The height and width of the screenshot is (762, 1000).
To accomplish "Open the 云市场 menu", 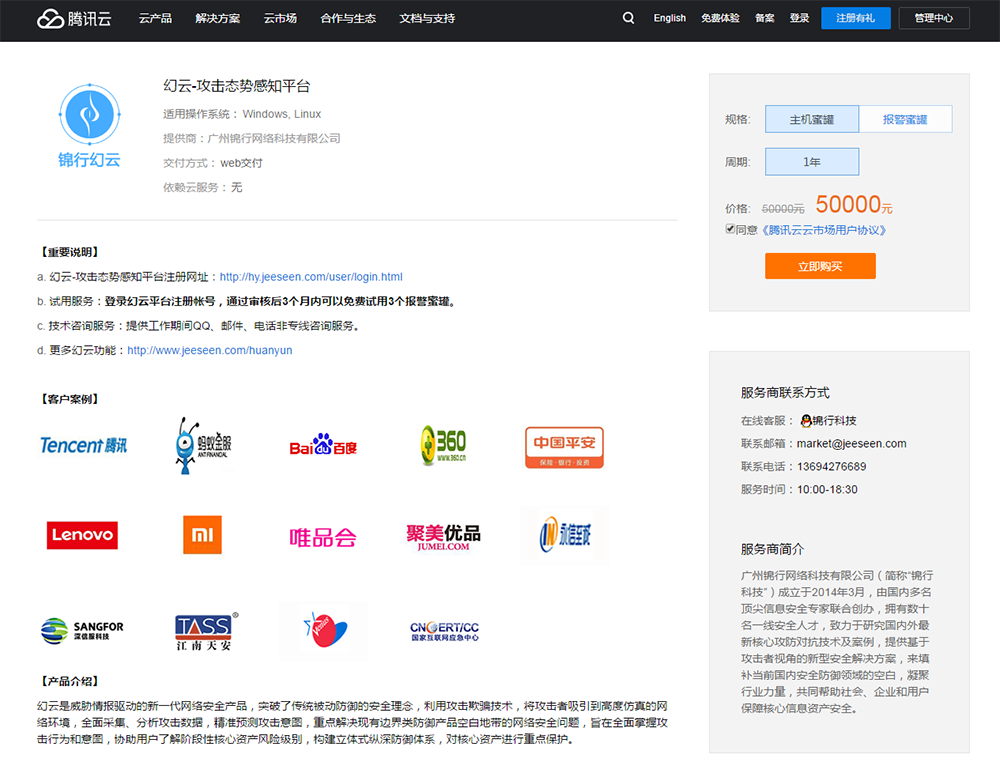I will [x=280, y=18].
